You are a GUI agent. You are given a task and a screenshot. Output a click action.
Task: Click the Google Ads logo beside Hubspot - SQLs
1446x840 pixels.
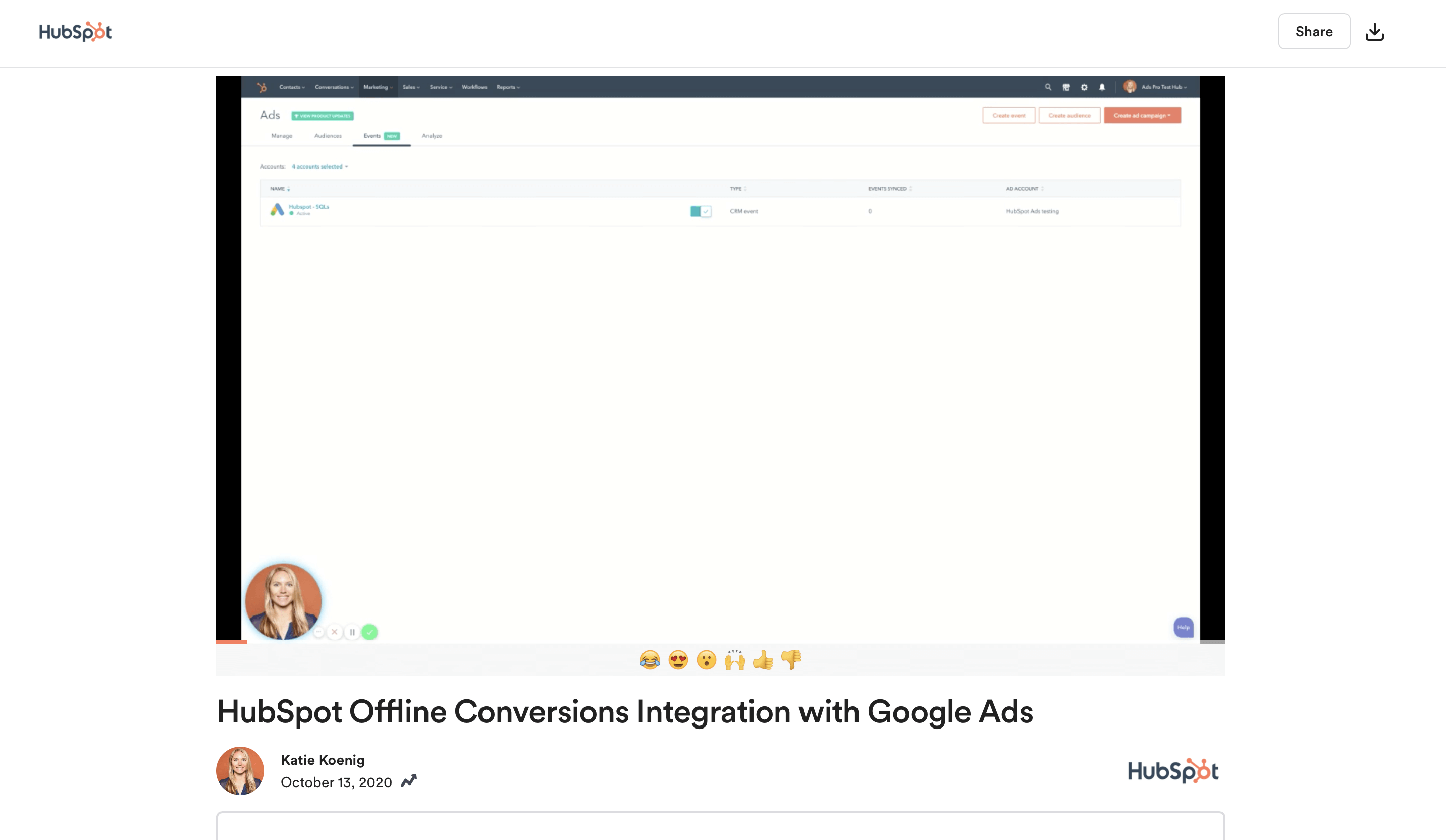(x=277, y=210)
